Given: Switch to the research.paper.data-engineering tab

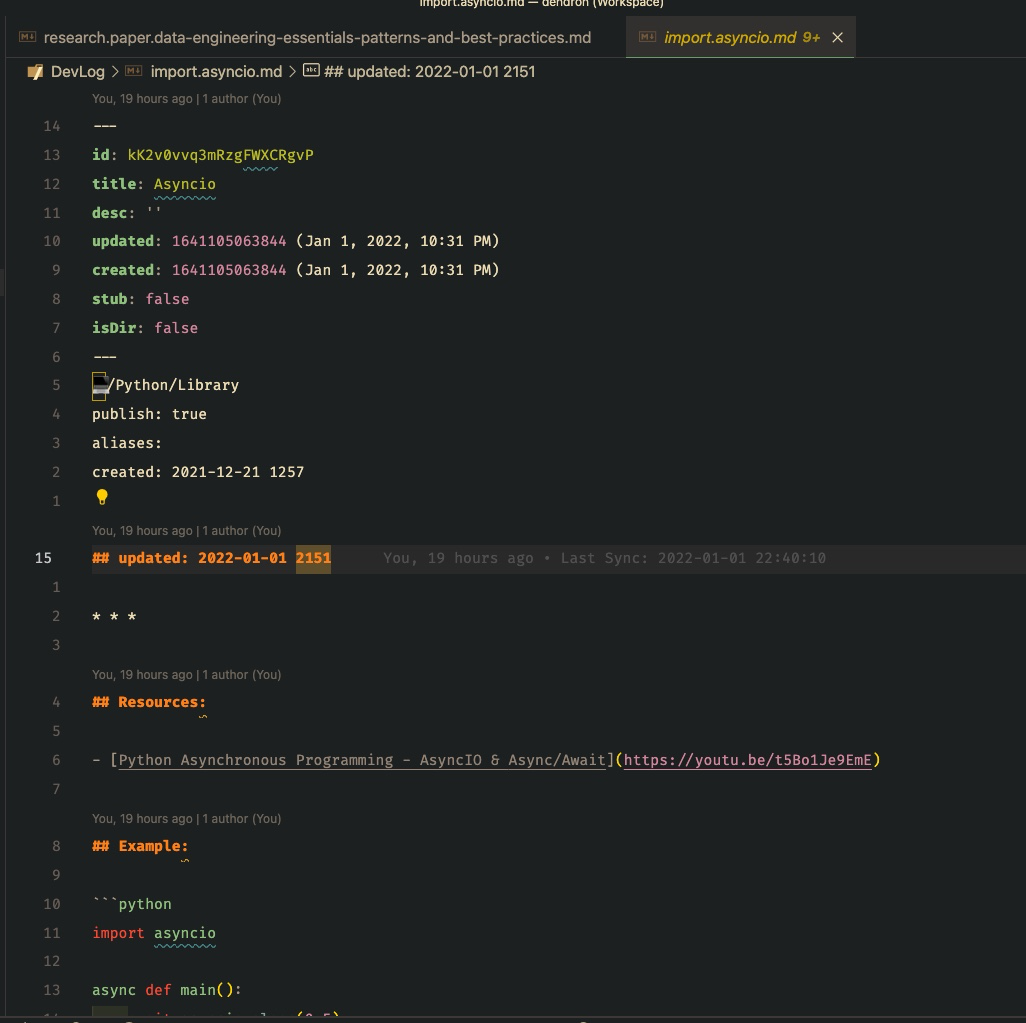Looking at the screenshot, I should tap(317, 37).
